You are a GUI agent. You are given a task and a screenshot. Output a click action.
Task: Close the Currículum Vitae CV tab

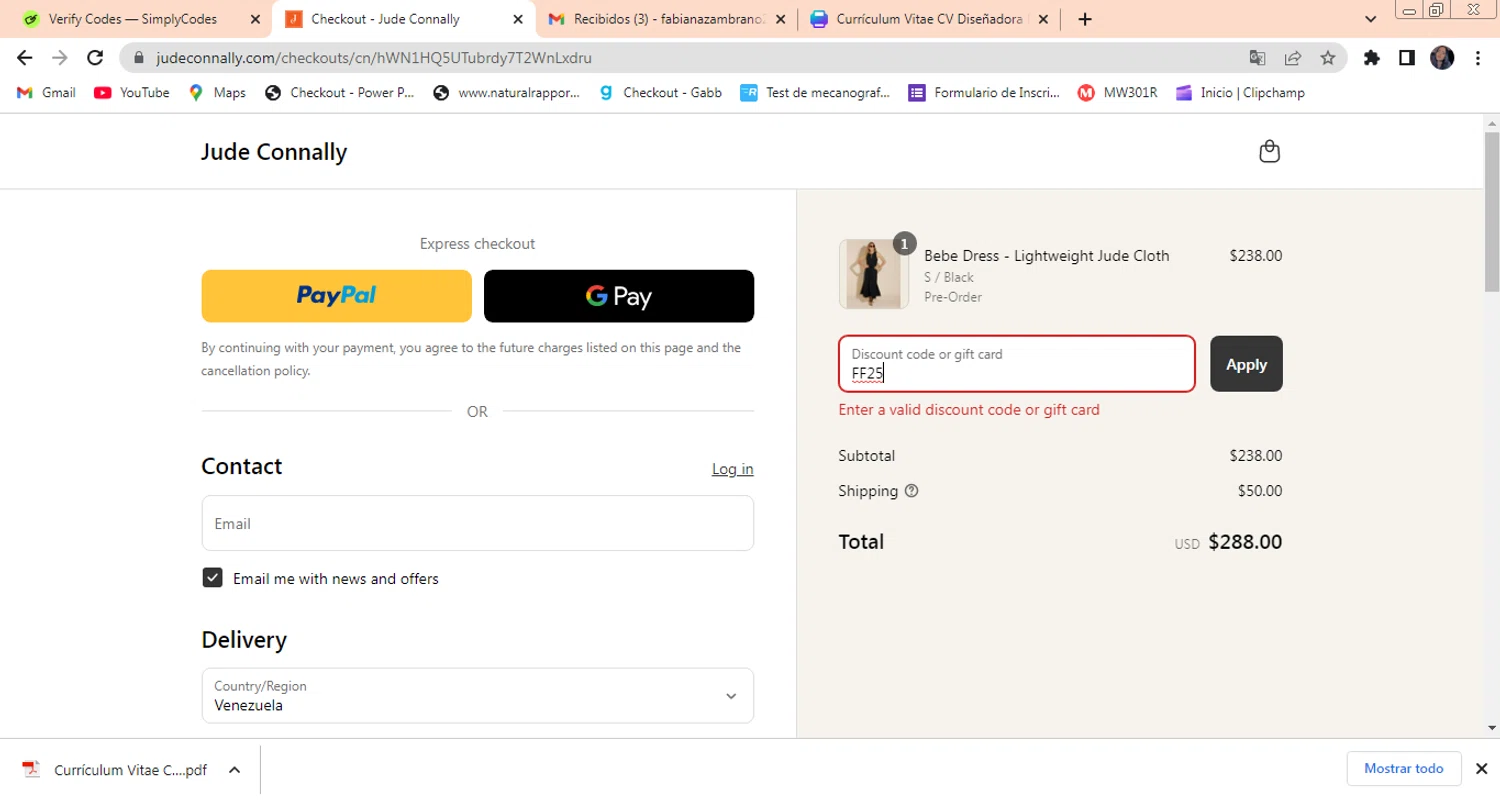(1043, 19)
